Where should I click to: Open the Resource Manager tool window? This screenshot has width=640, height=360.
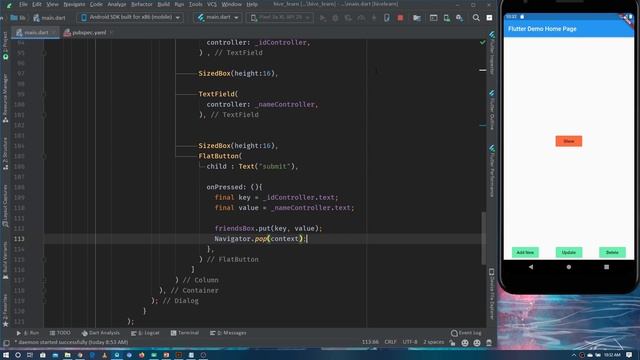coord(5,98)
